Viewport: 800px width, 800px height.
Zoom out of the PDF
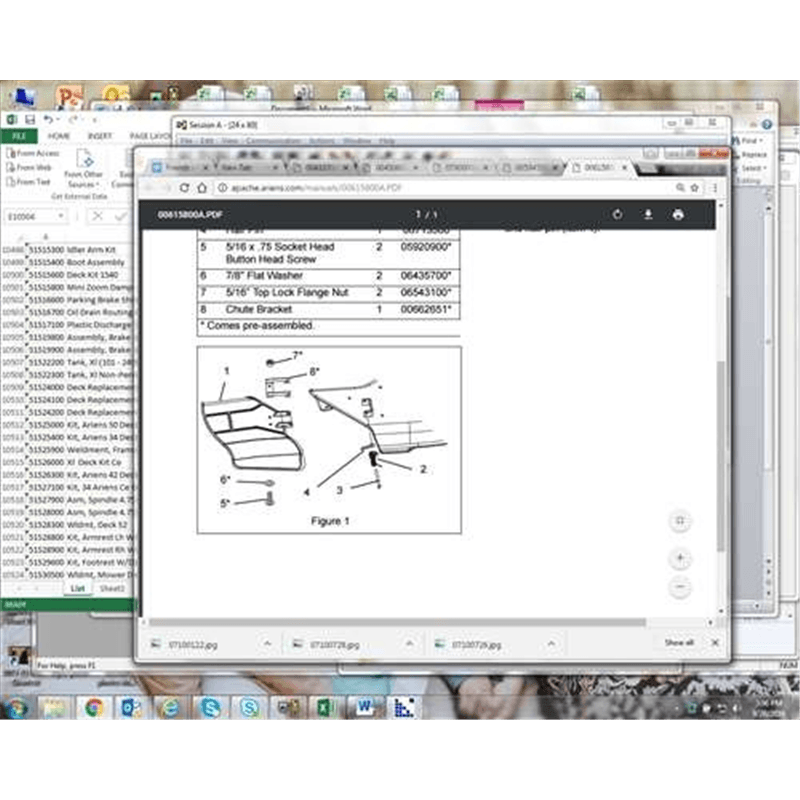click(x=680, y=587)
